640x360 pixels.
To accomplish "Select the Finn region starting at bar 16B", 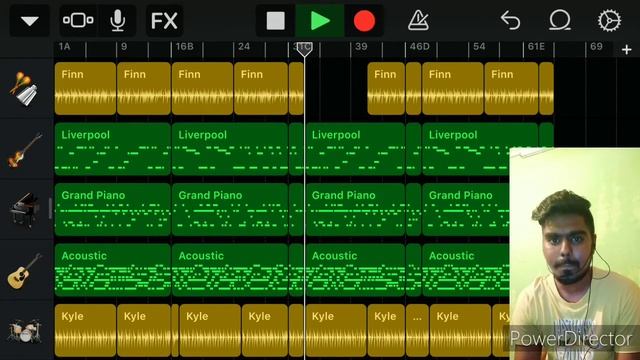I will coord(202,88).
